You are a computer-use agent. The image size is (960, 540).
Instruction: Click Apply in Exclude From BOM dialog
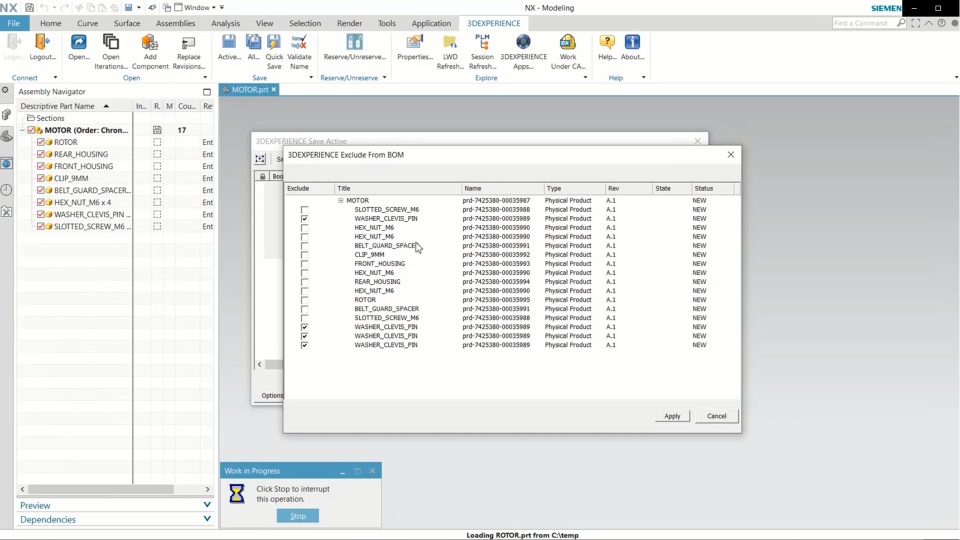pyautogui.click(x=672, y=416)
